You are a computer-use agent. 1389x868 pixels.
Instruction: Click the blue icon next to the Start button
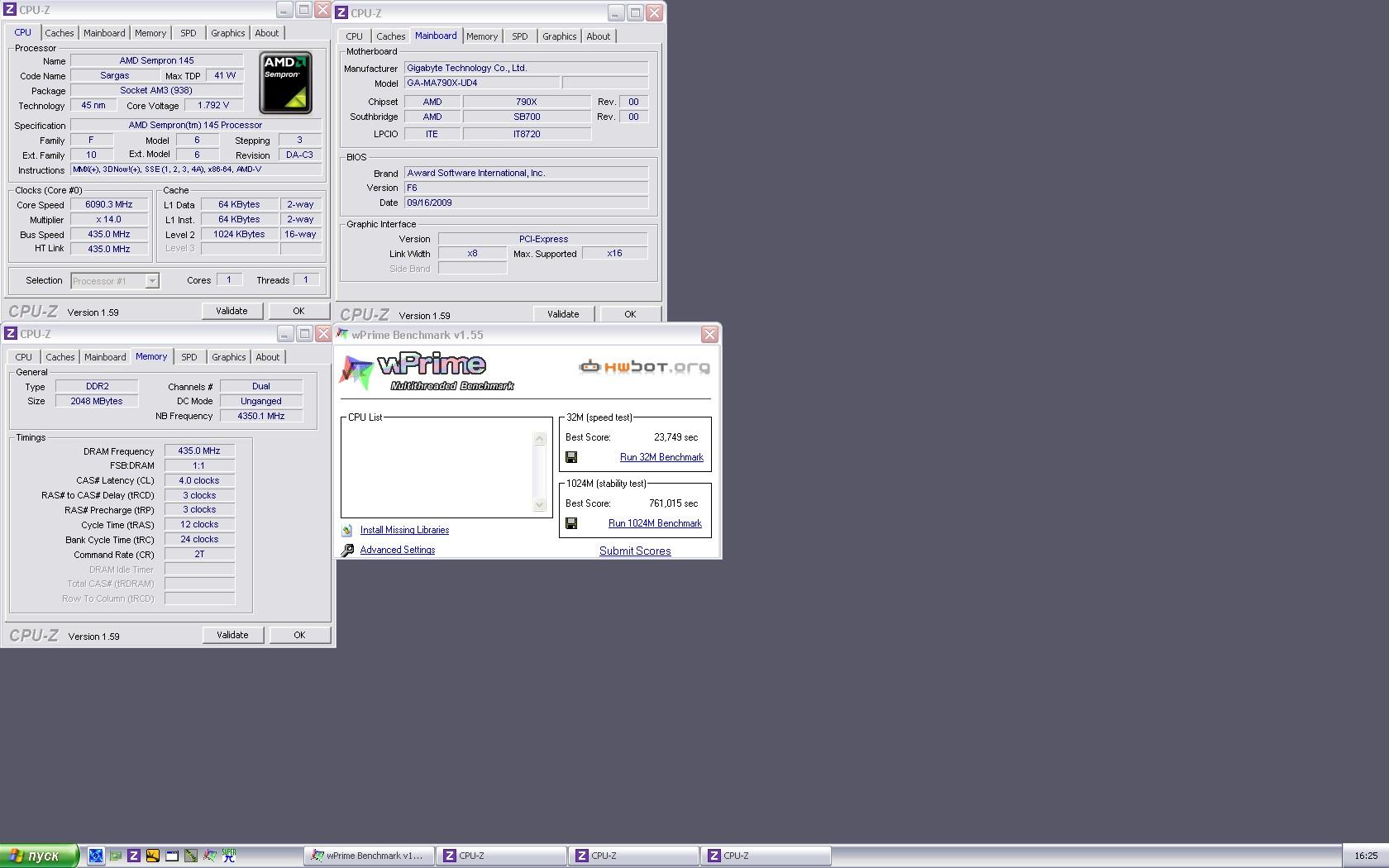tap(96, 856)
